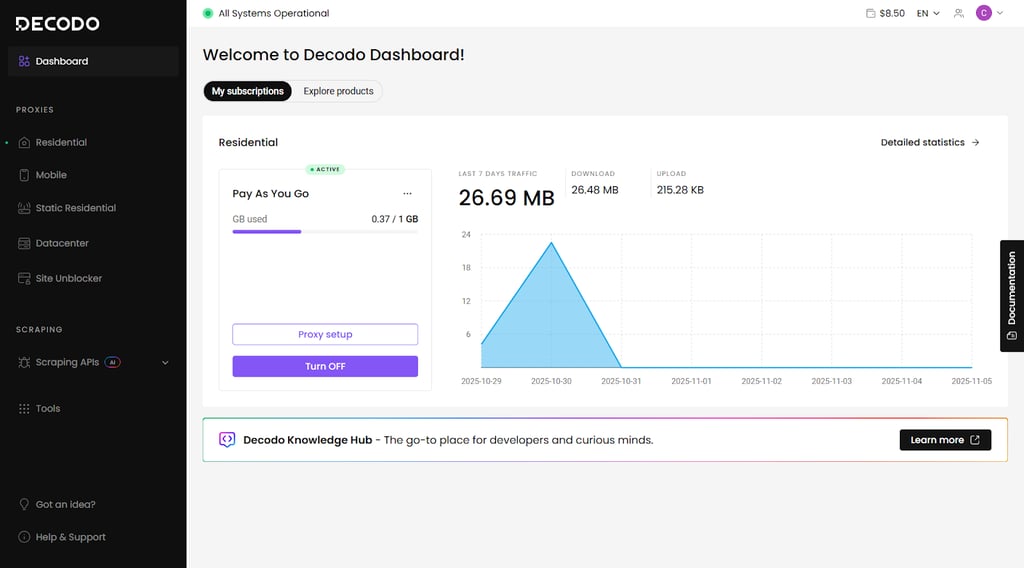Click the Scraping APIs bug icon
This screenshot has width=1024, height=568.
click(24, 362)
